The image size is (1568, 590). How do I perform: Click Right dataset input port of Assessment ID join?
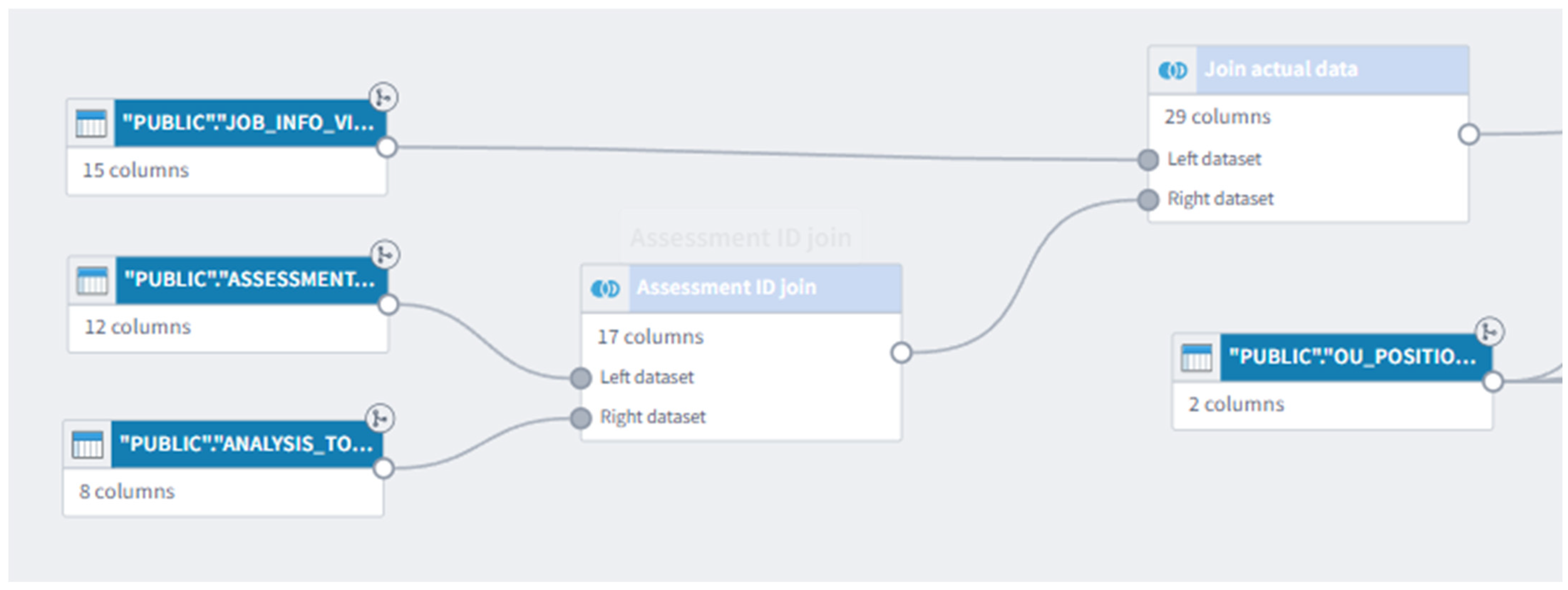[581, 418]
